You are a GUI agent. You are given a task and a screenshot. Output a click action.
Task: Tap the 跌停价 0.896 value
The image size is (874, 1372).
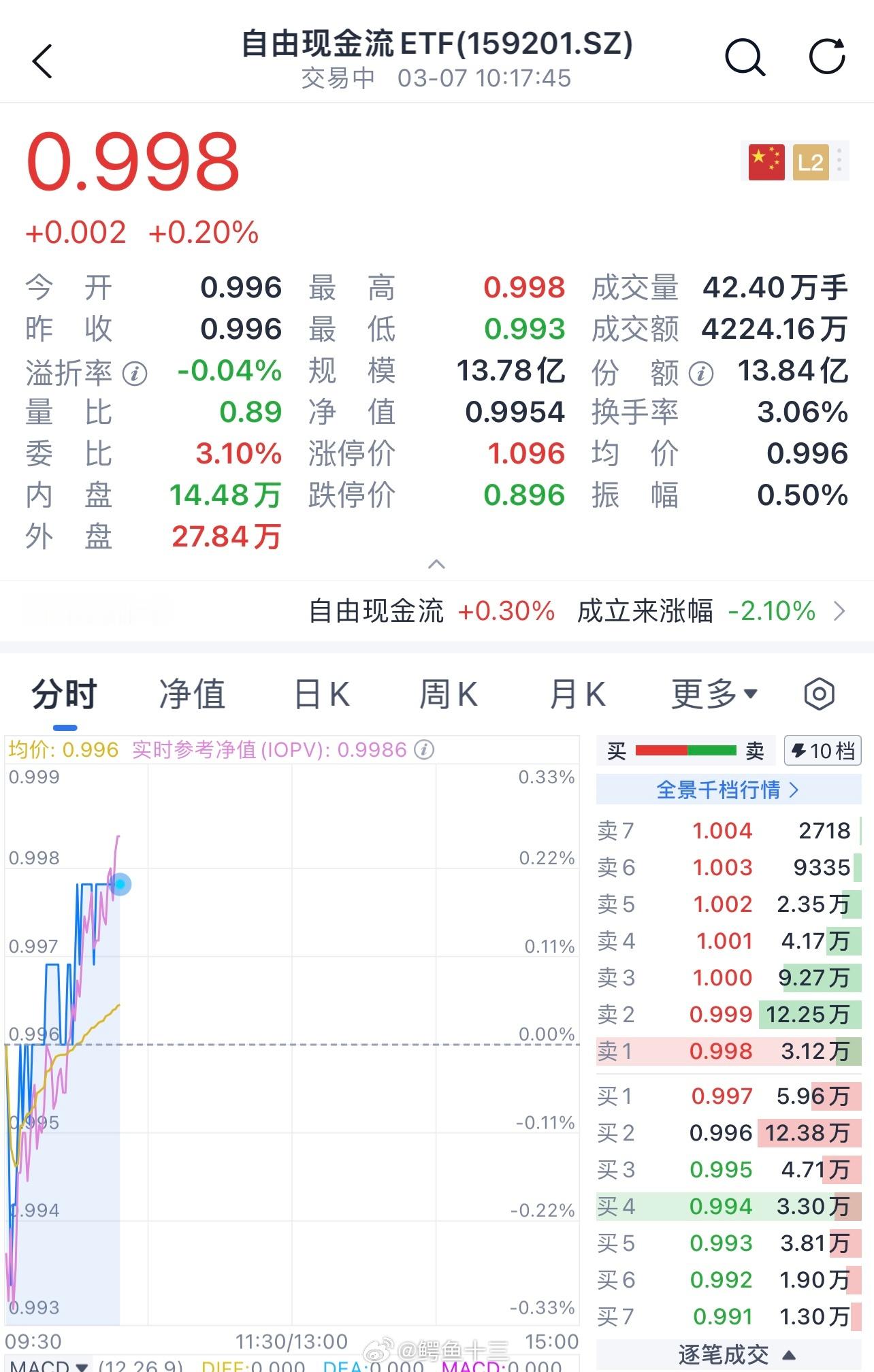[x=524, y=495]
